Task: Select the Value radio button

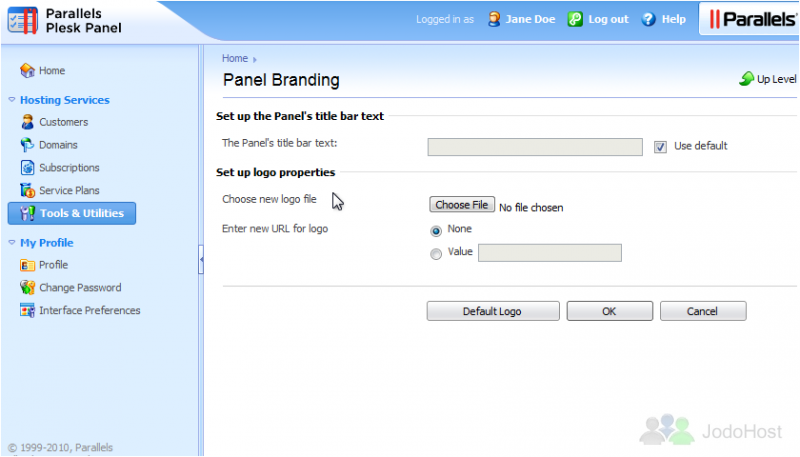Action: point(436,253)
